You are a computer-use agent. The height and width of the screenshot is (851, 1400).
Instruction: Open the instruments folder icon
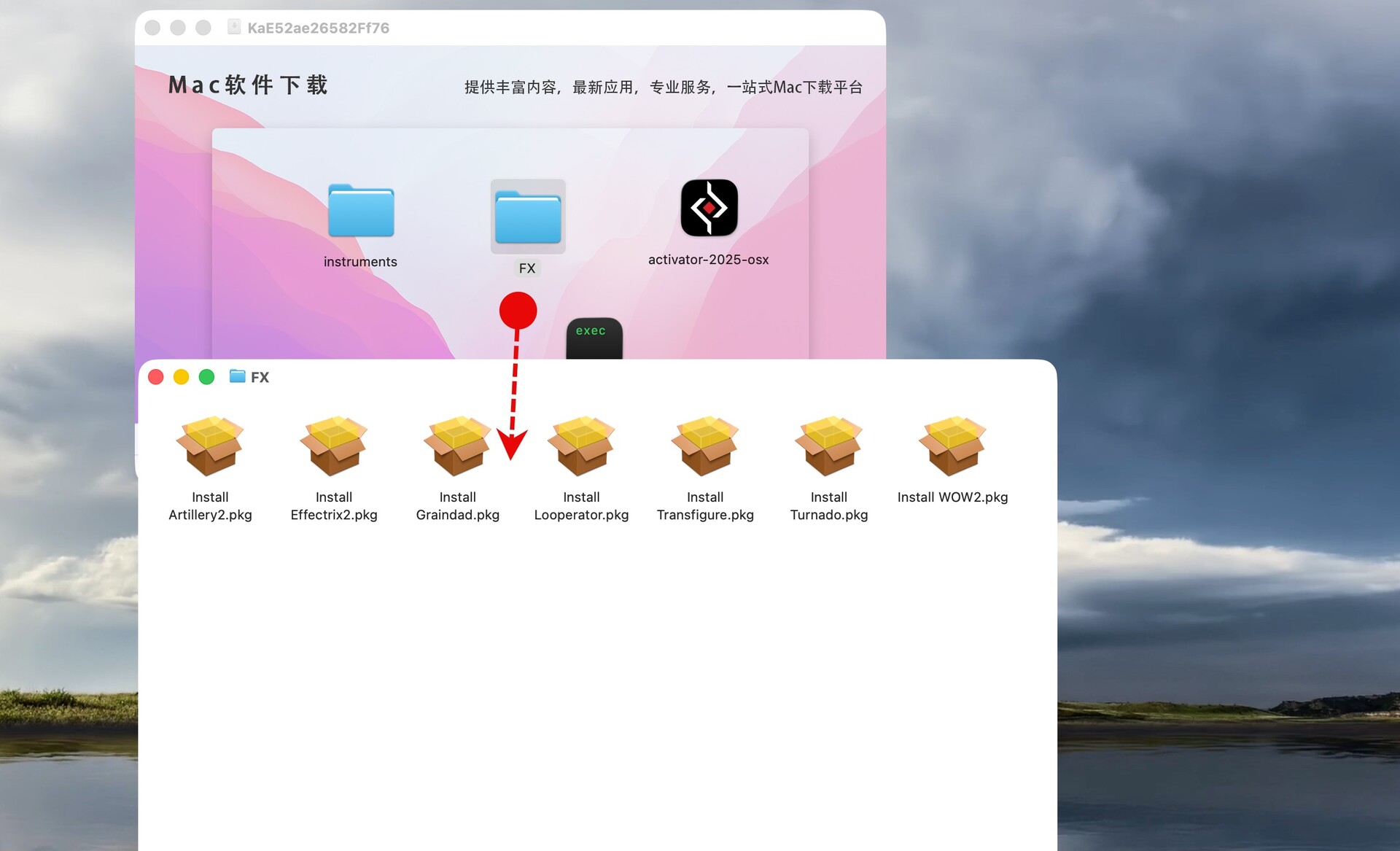point(361,211)
